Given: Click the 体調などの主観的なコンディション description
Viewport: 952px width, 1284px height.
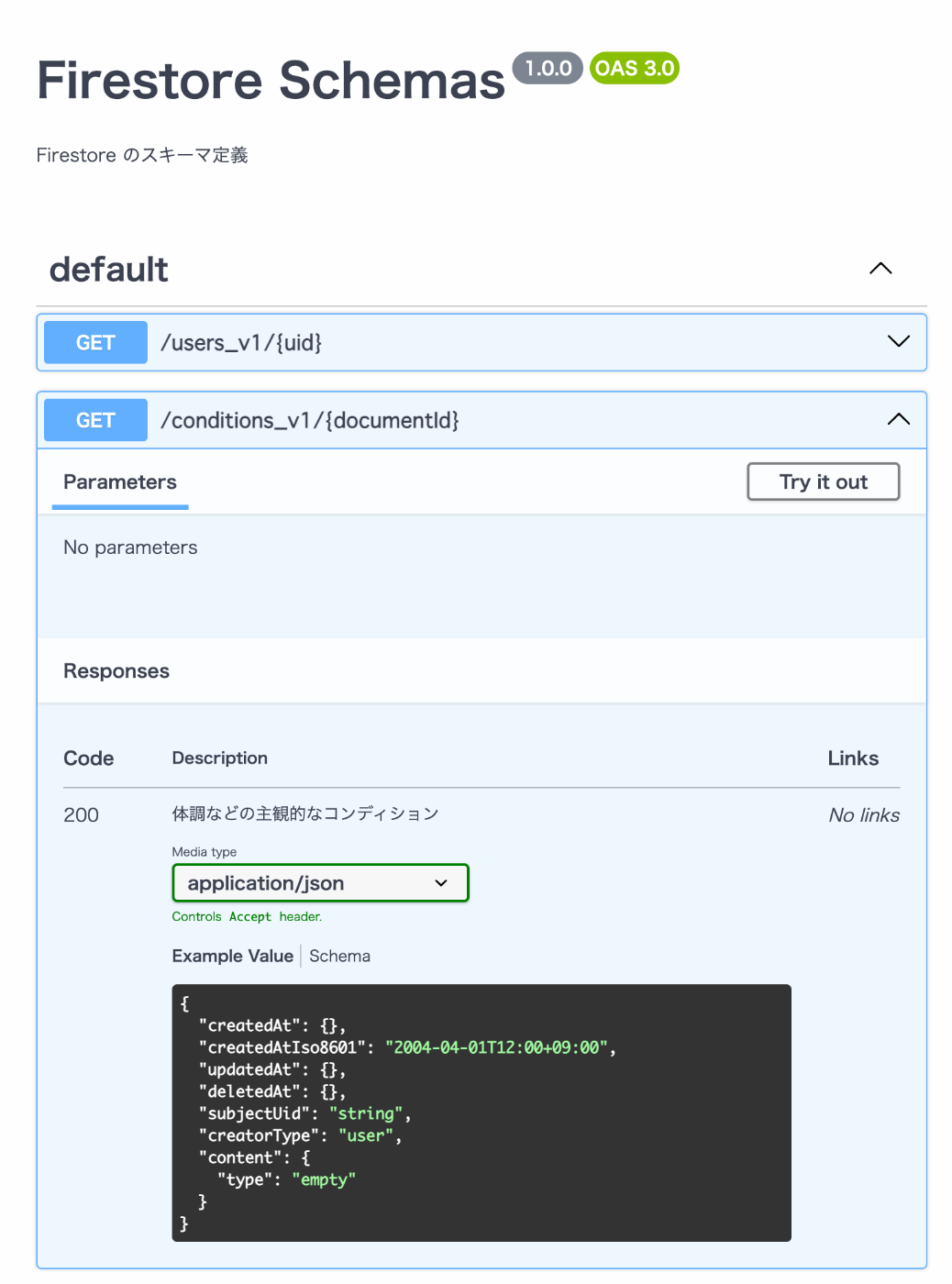Looking at the screenshot, I should [305, 814].
